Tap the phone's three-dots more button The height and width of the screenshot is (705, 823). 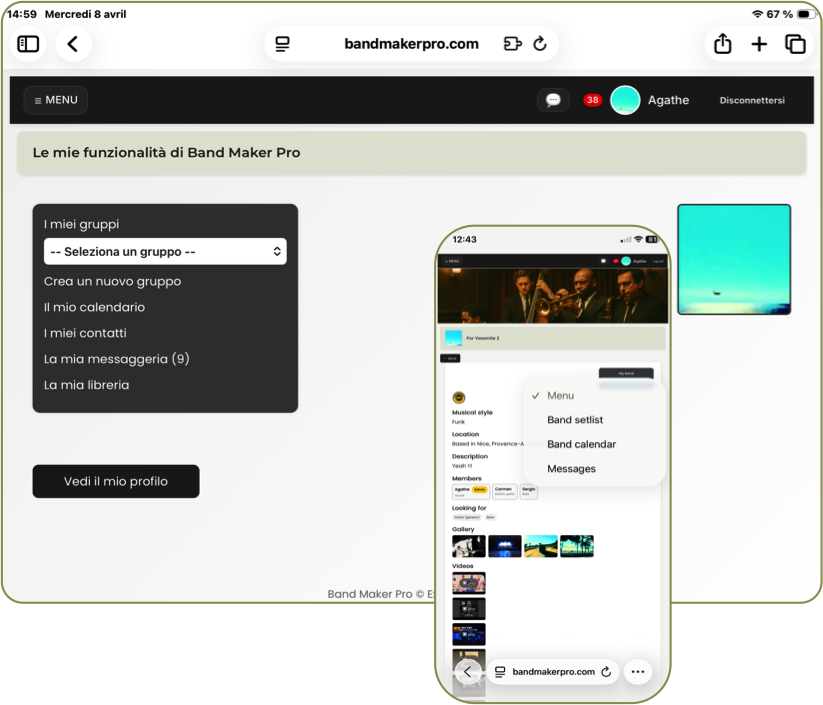pos(638,671)
